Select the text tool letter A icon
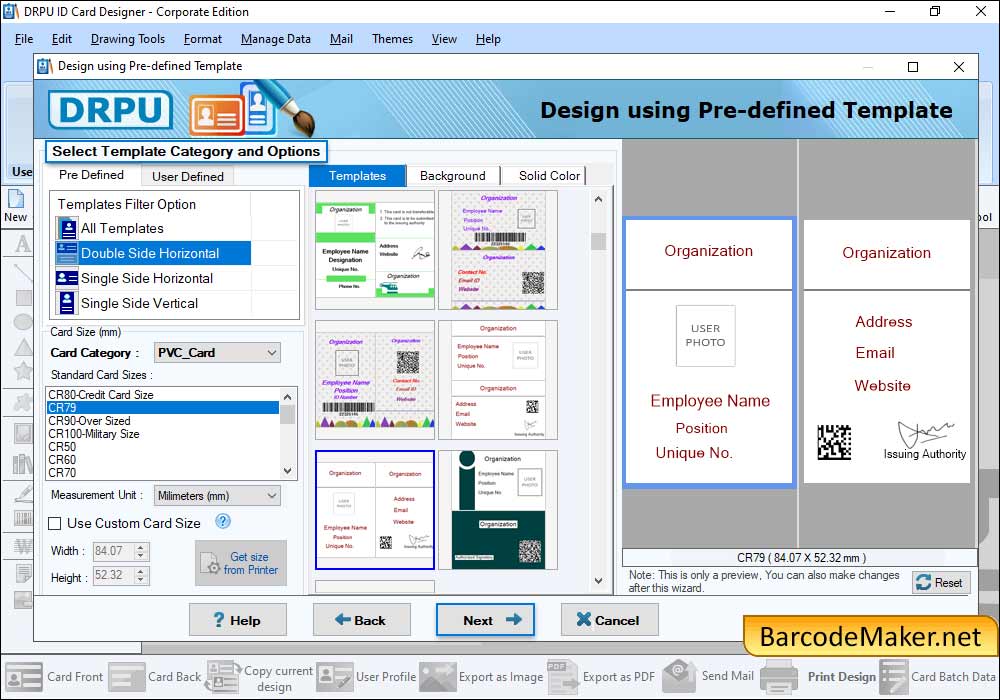 pyautogui.click(x=22, y=244)
